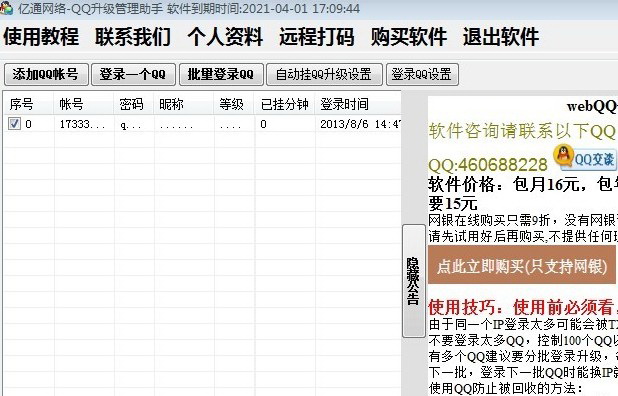The image size is (618, 396).
Task: Select 远程打码 in the menu bar
Action: 317,37
